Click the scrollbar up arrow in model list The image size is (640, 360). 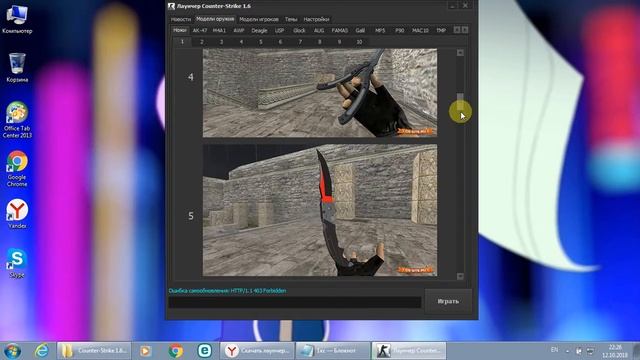460,53
